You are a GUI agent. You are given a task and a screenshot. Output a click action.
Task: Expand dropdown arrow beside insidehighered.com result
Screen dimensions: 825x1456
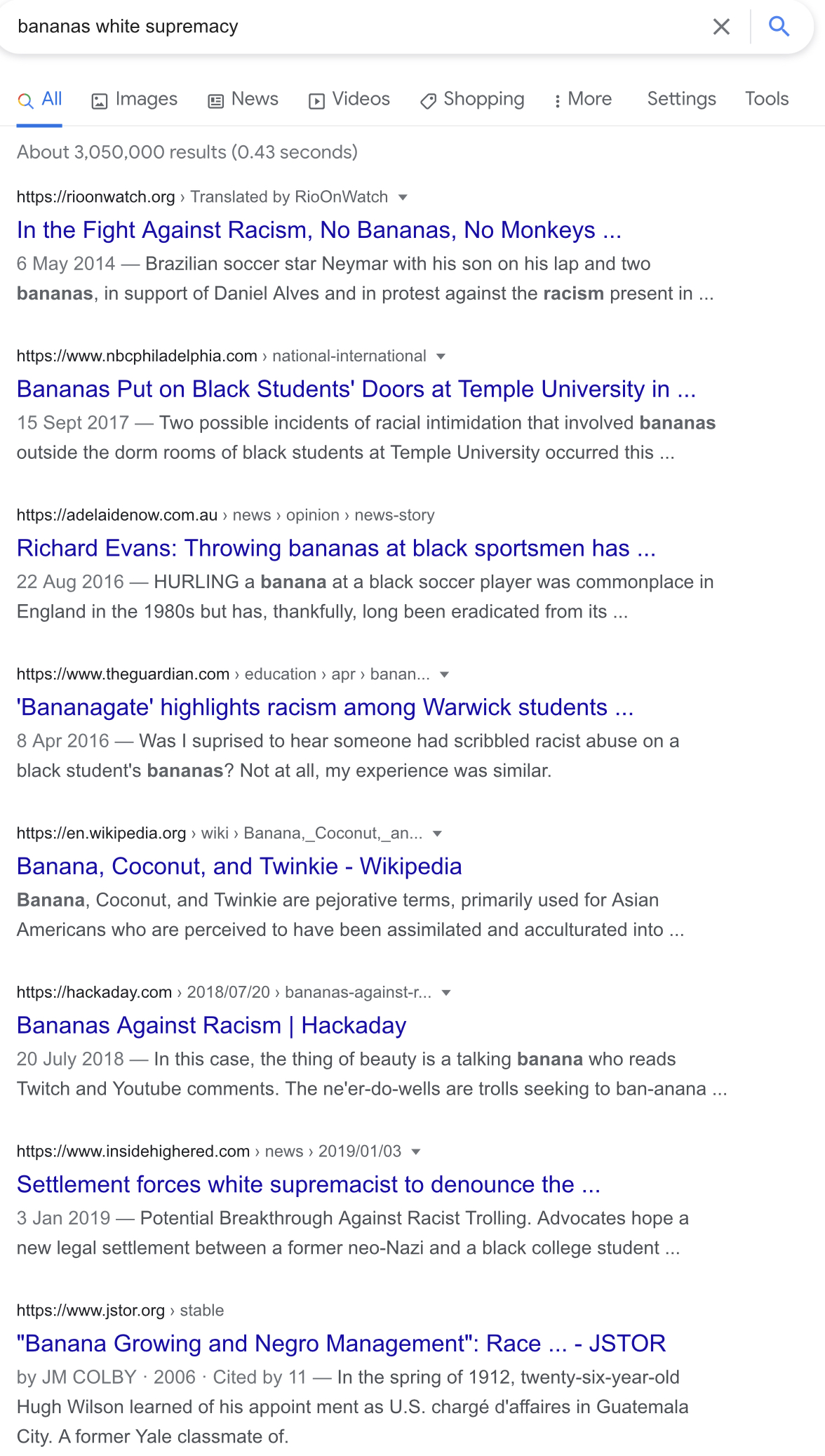pyautogui.click(x=416, y=1152)
